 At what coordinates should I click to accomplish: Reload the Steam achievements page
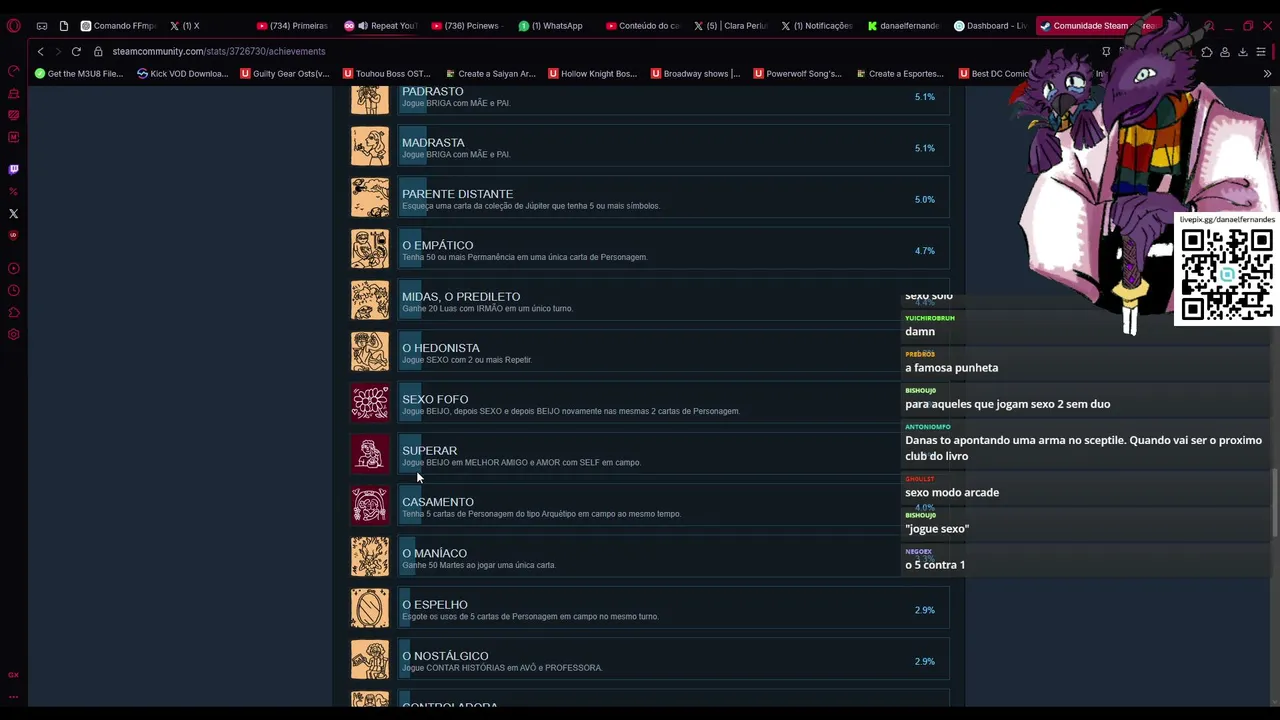coord(76,51)
